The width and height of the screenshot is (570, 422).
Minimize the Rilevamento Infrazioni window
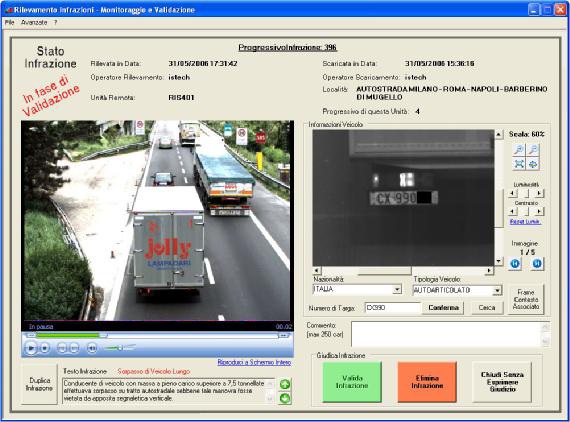pos(534,10)
